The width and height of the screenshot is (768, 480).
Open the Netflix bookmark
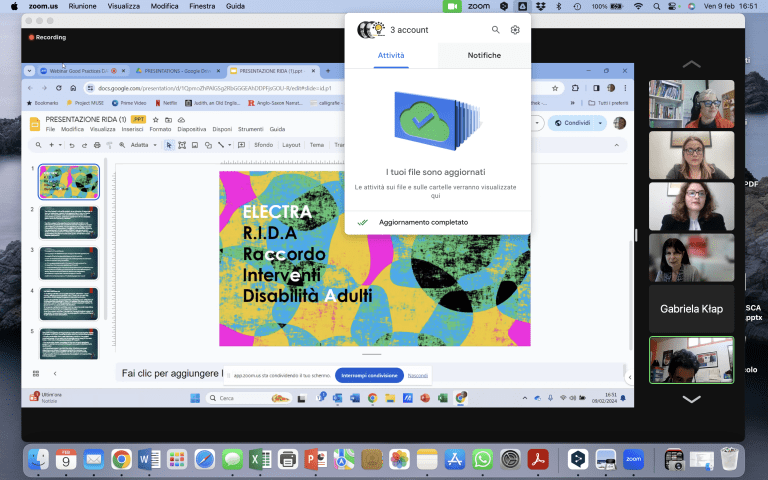[166, 103]
